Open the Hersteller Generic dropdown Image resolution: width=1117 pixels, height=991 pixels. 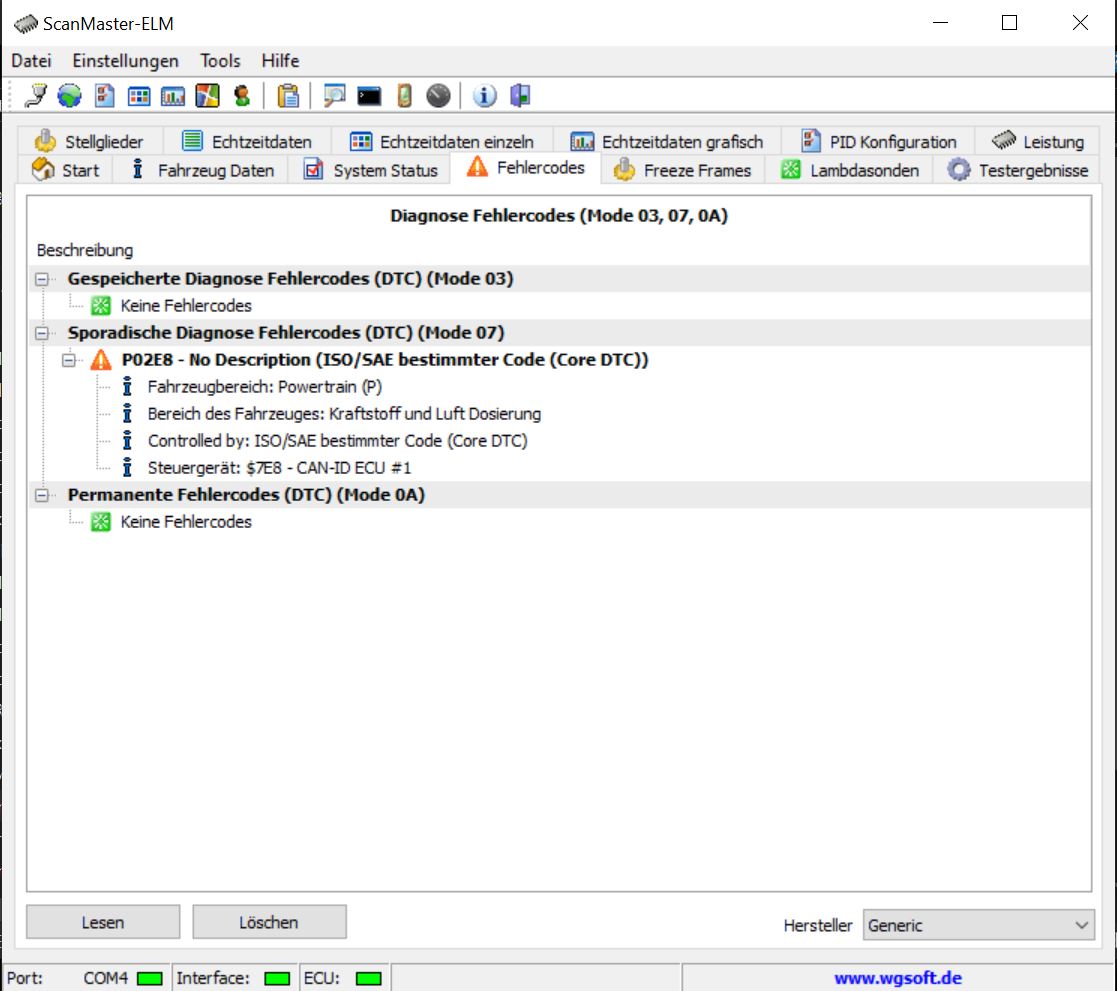pos(978,925)
